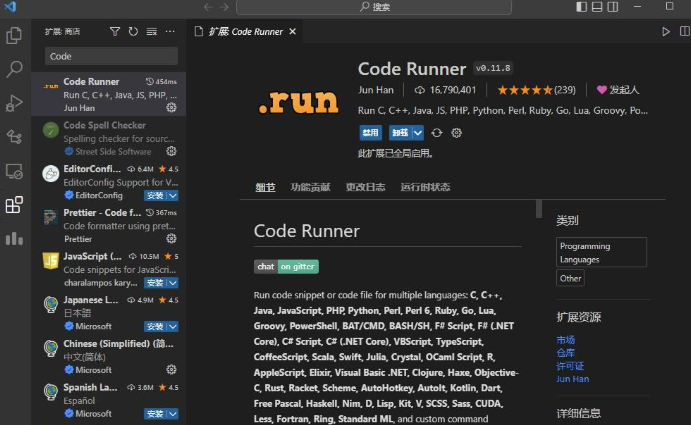Viewport: 691px width, 425px height.
Task: Click the 发起人 sponsor heart link
Action: tap(617, 90)
